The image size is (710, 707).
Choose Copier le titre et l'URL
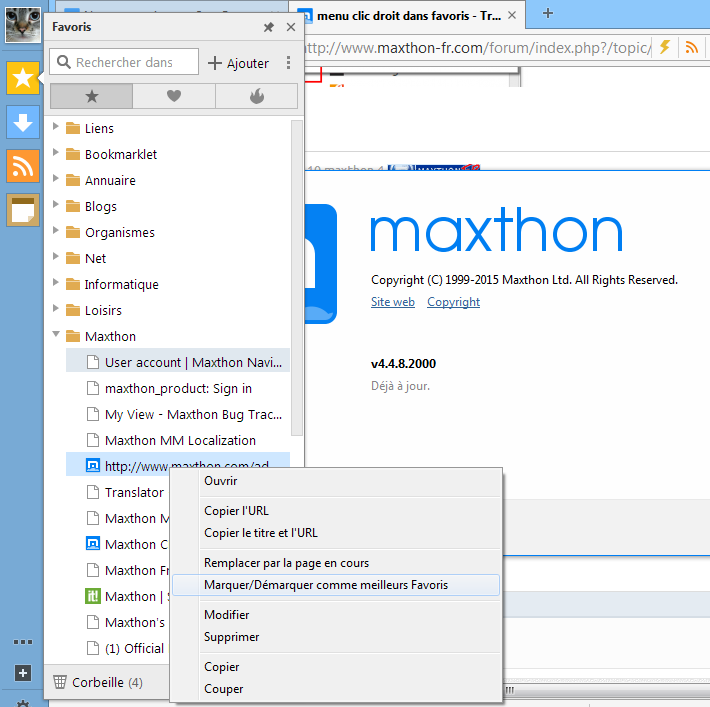(336, 533)
